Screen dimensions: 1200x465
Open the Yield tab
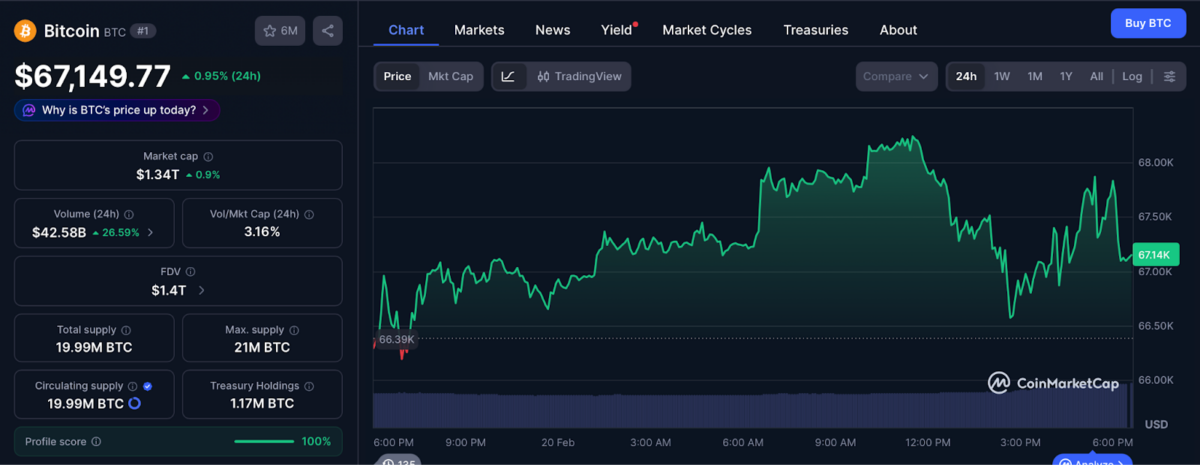[x=617, y=30]
